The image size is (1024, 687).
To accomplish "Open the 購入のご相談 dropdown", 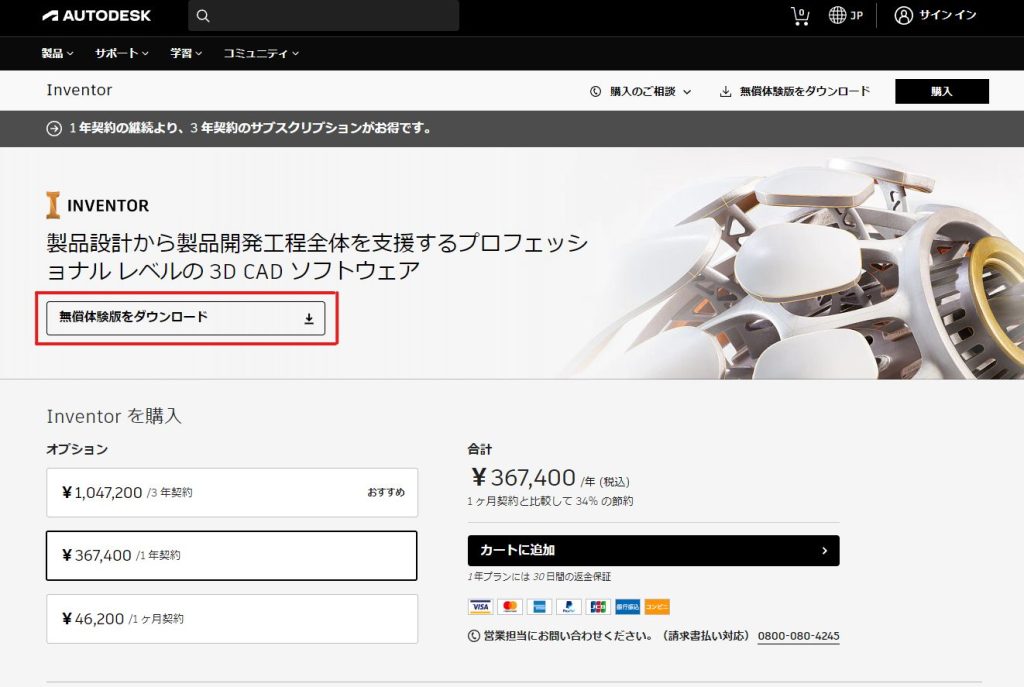I will point(640,91).
